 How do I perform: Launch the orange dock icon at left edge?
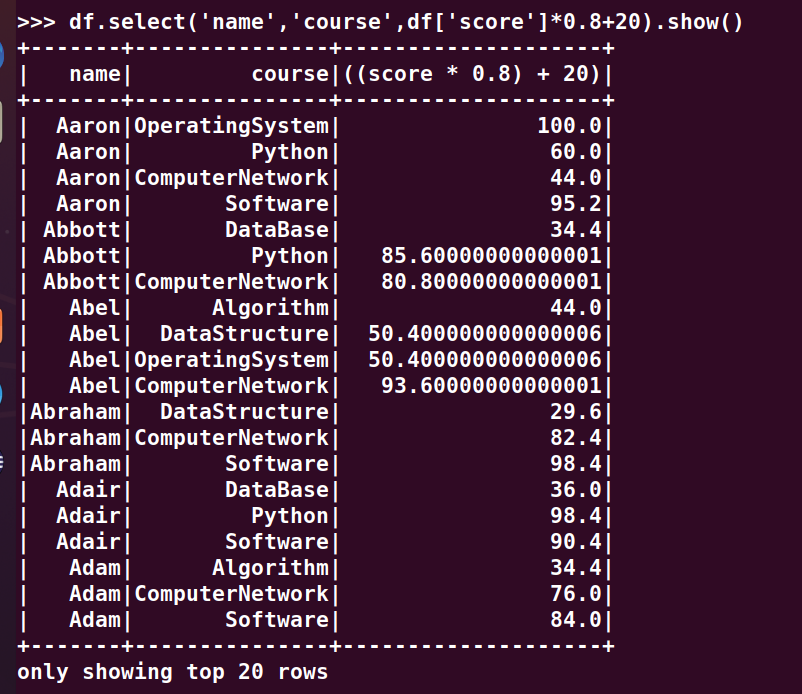coord(2,325)
